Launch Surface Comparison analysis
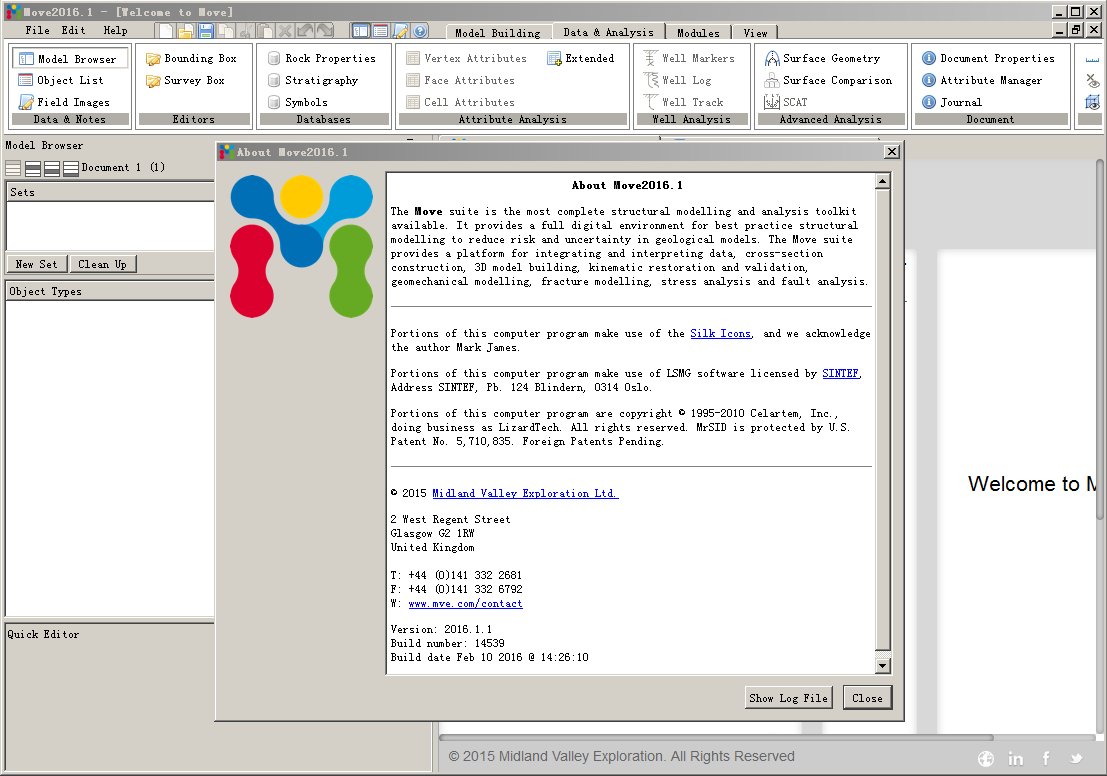 (x=828, y=80)
